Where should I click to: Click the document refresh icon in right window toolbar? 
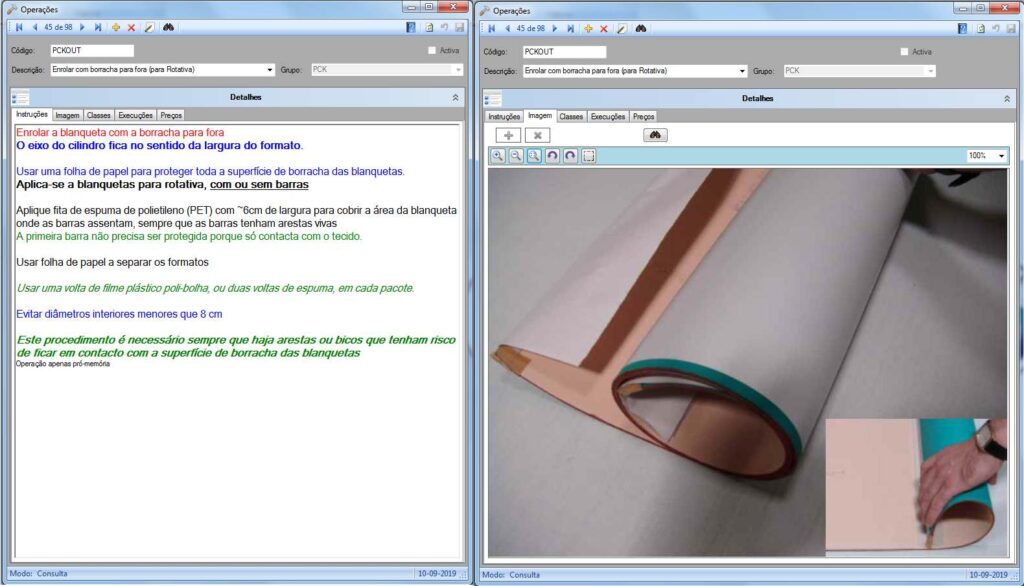tap(980, 29)
